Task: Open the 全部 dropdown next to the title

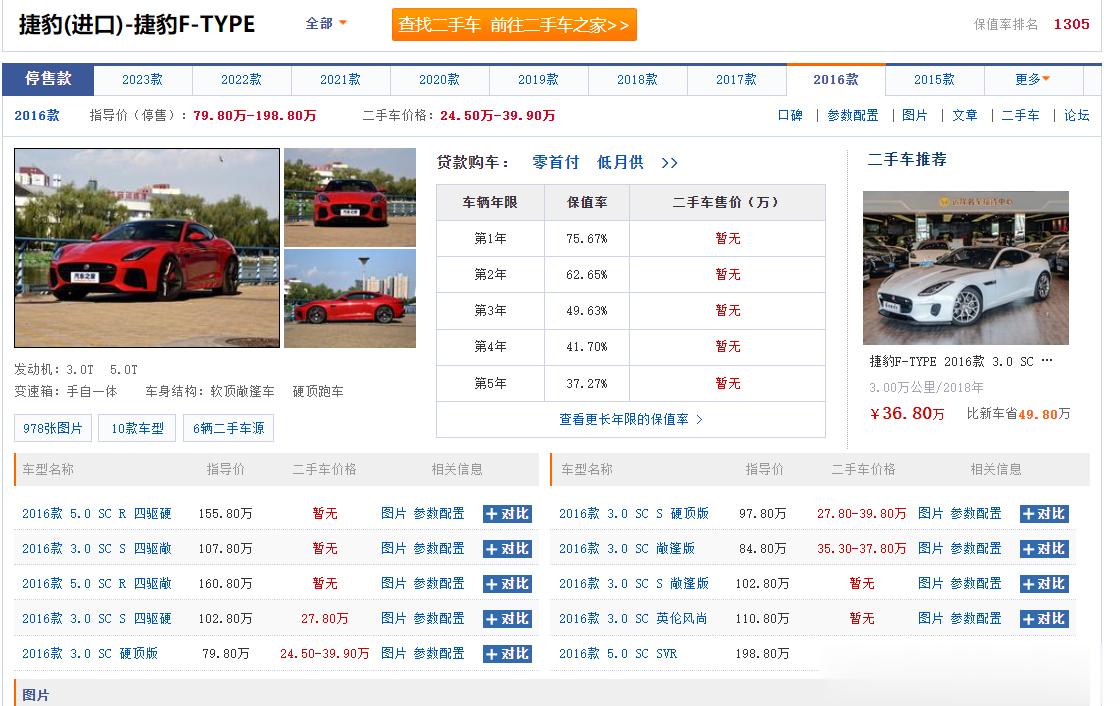Action: point(326,24)
